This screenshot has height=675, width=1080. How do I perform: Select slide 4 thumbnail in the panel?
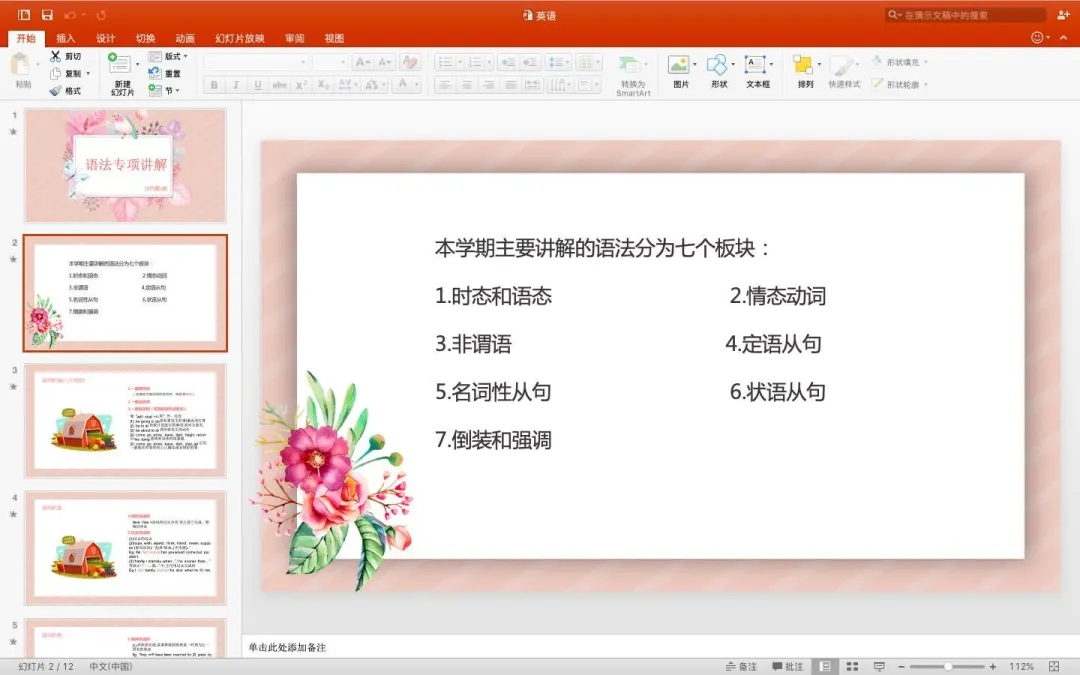point(125,548)
